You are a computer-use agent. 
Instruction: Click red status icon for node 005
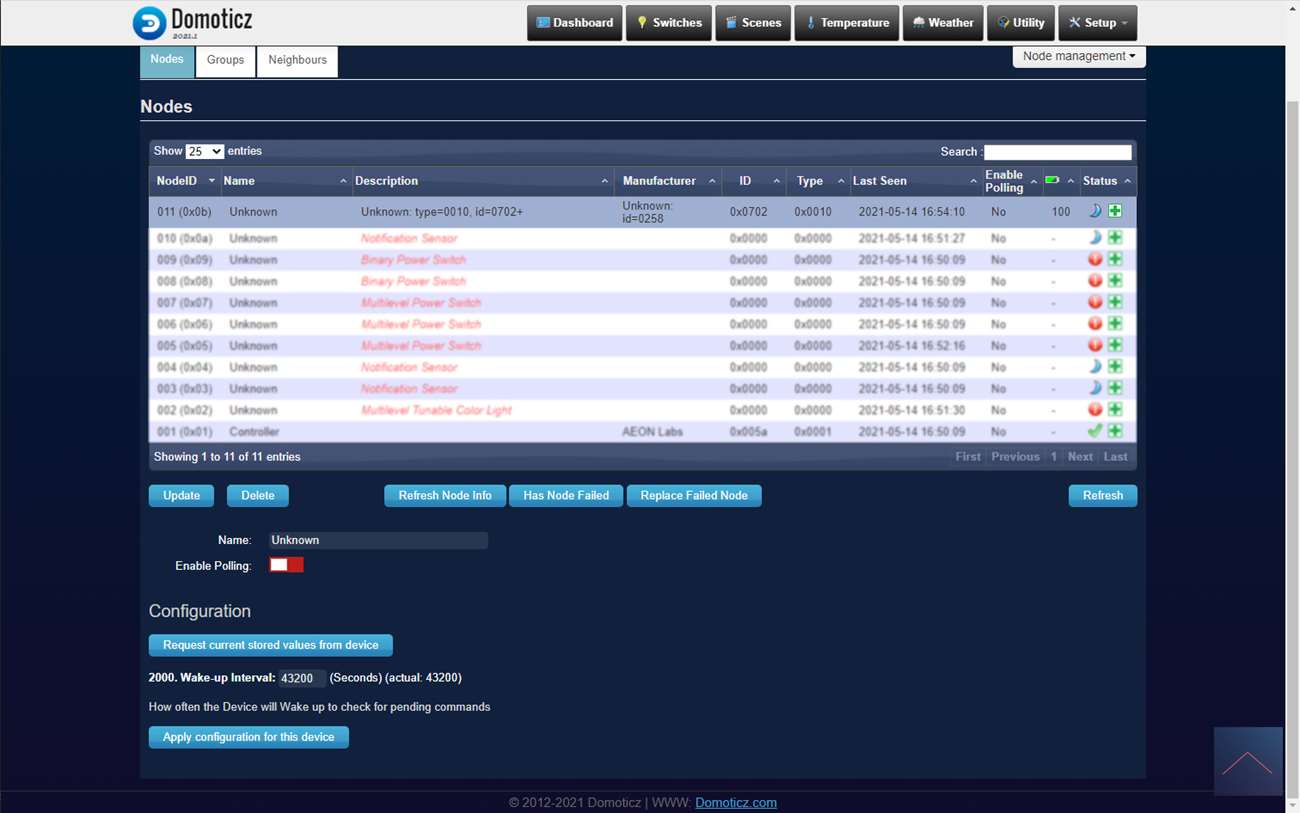[x=1095, y=345]
